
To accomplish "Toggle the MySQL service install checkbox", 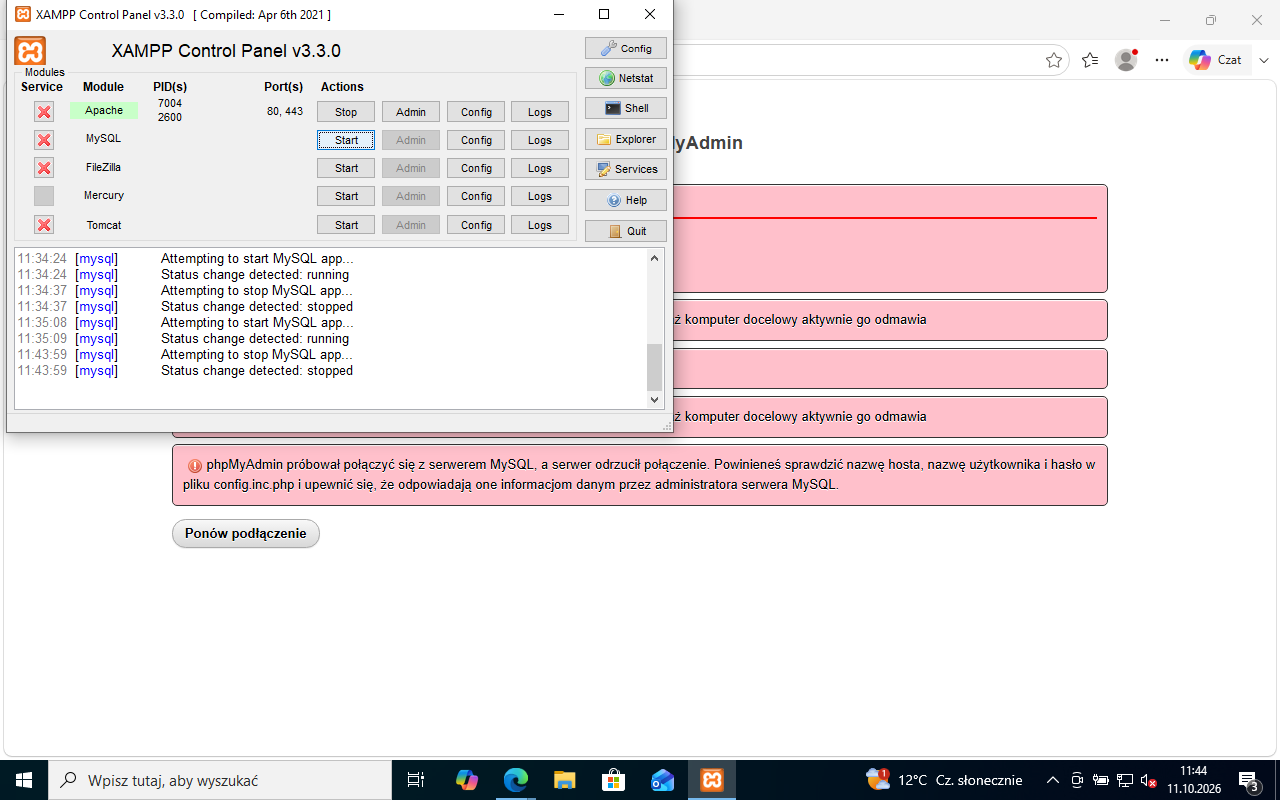I will [44, 140].
